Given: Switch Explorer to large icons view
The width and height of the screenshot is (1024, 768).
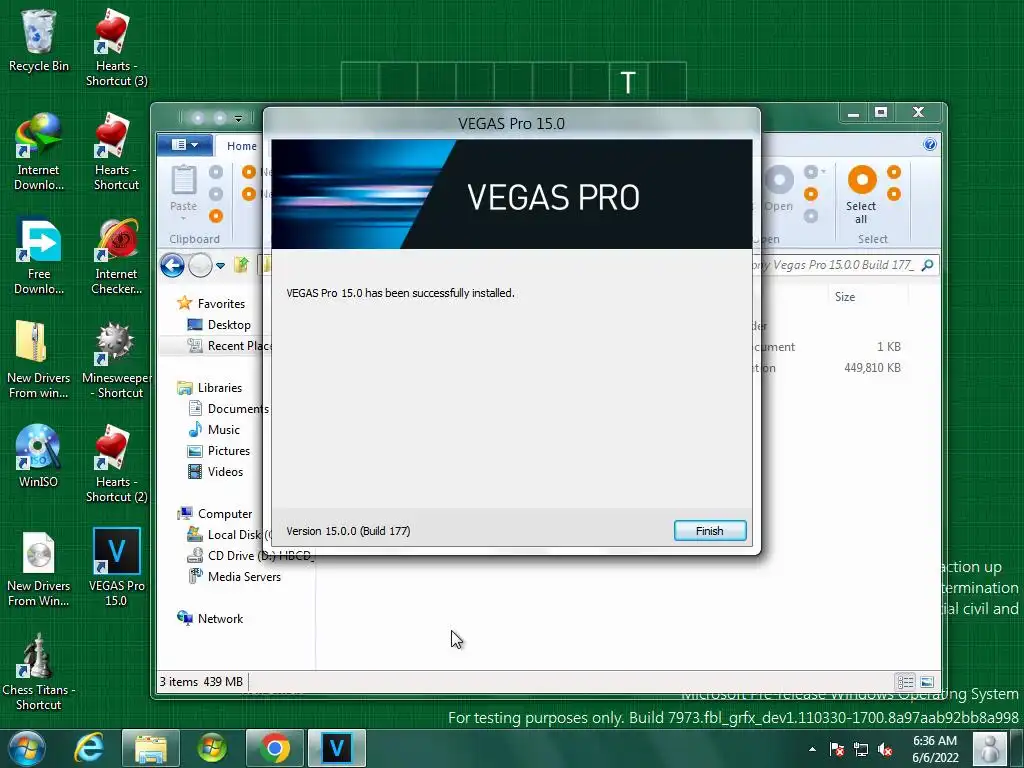Looking at the screenshot, I should [x=927, y=682].
